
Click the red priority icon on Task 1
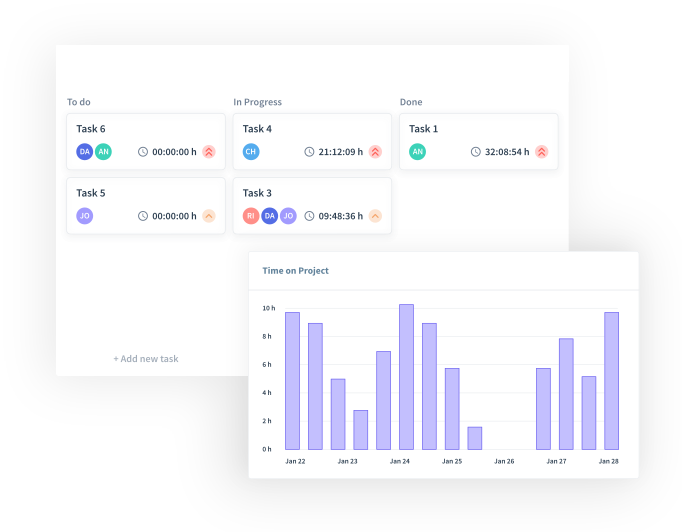point(542,152)
